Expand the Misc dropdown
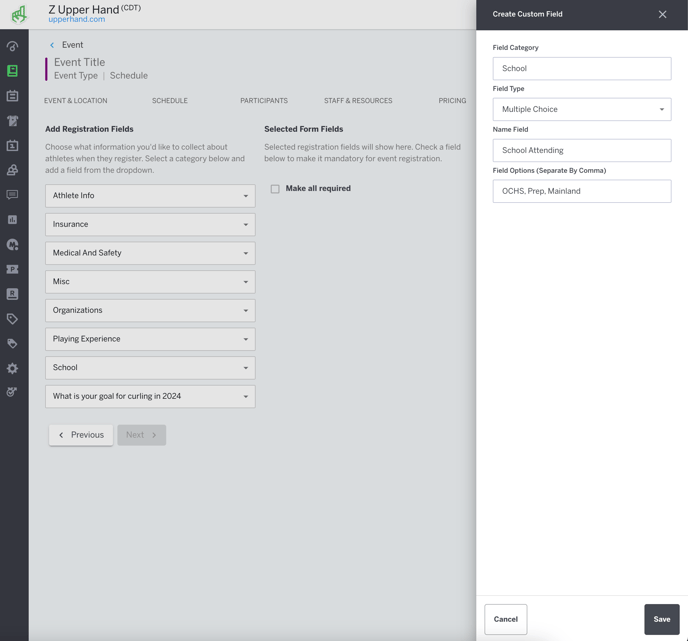Viewport: 688px width, 641px height. [150, 282]
